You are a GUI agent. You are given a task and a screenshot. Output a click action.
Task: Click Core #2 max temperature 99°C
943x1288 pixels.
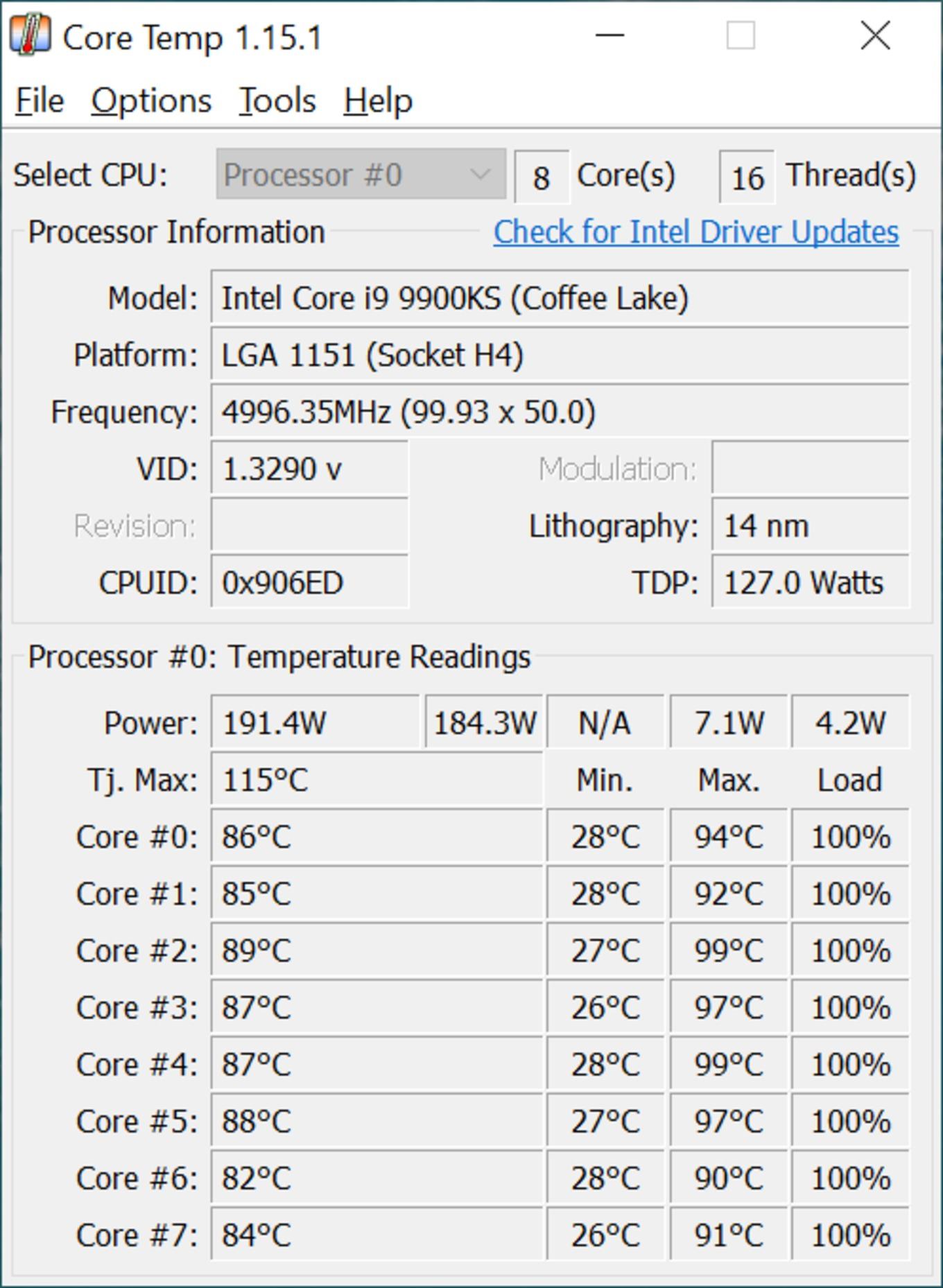(729, 950)
